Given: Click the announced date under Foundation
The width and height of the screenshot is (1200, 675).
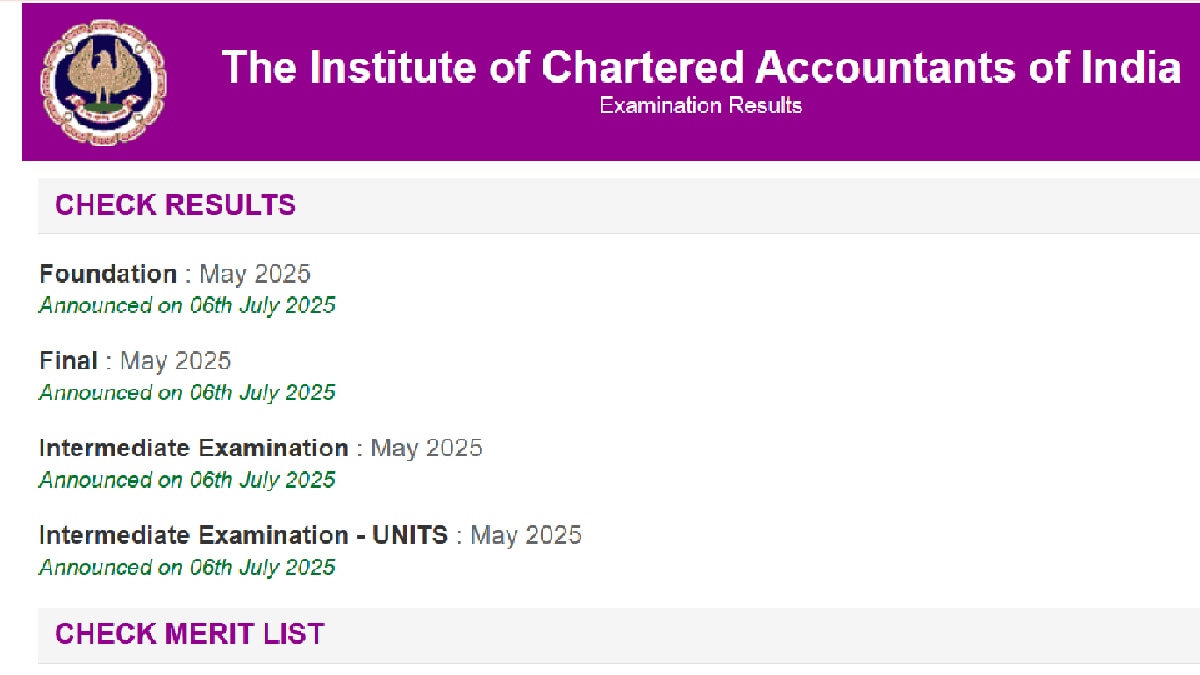Looking at the screenshot, I should click(x=187, y=306).
